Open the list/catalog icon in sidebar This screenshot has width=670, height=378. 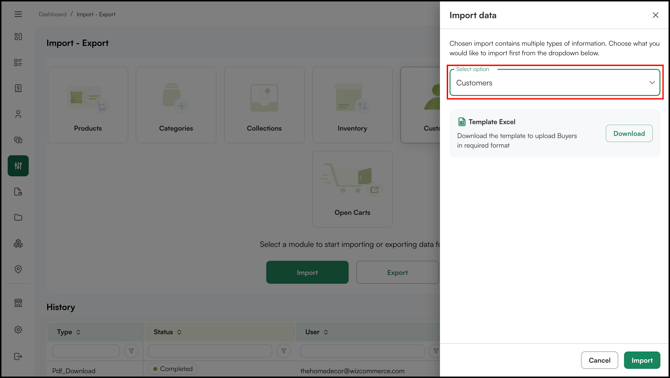point(18,62)
